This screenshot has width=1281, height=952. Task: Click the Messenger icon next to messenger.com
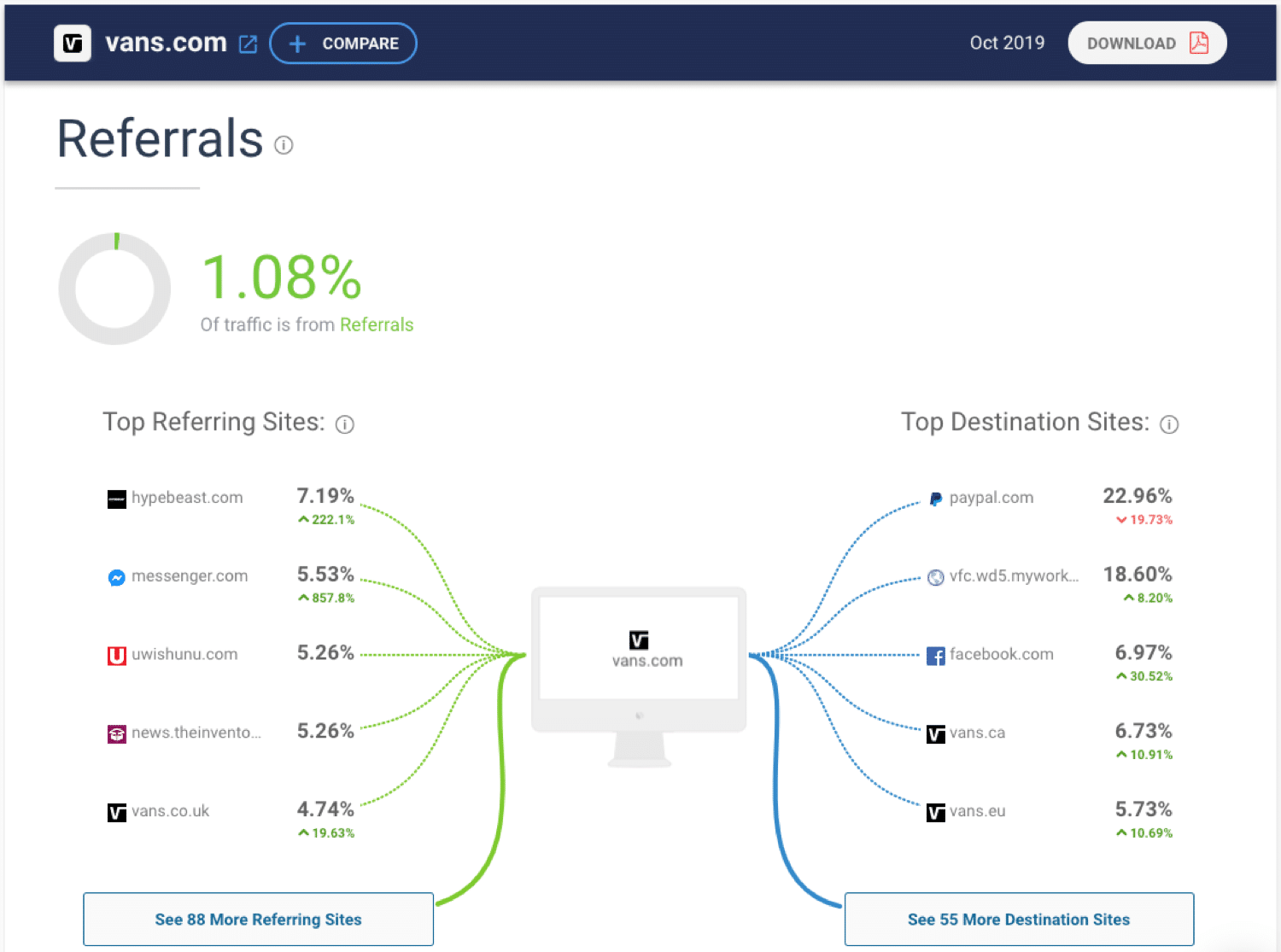coord(116,577)
